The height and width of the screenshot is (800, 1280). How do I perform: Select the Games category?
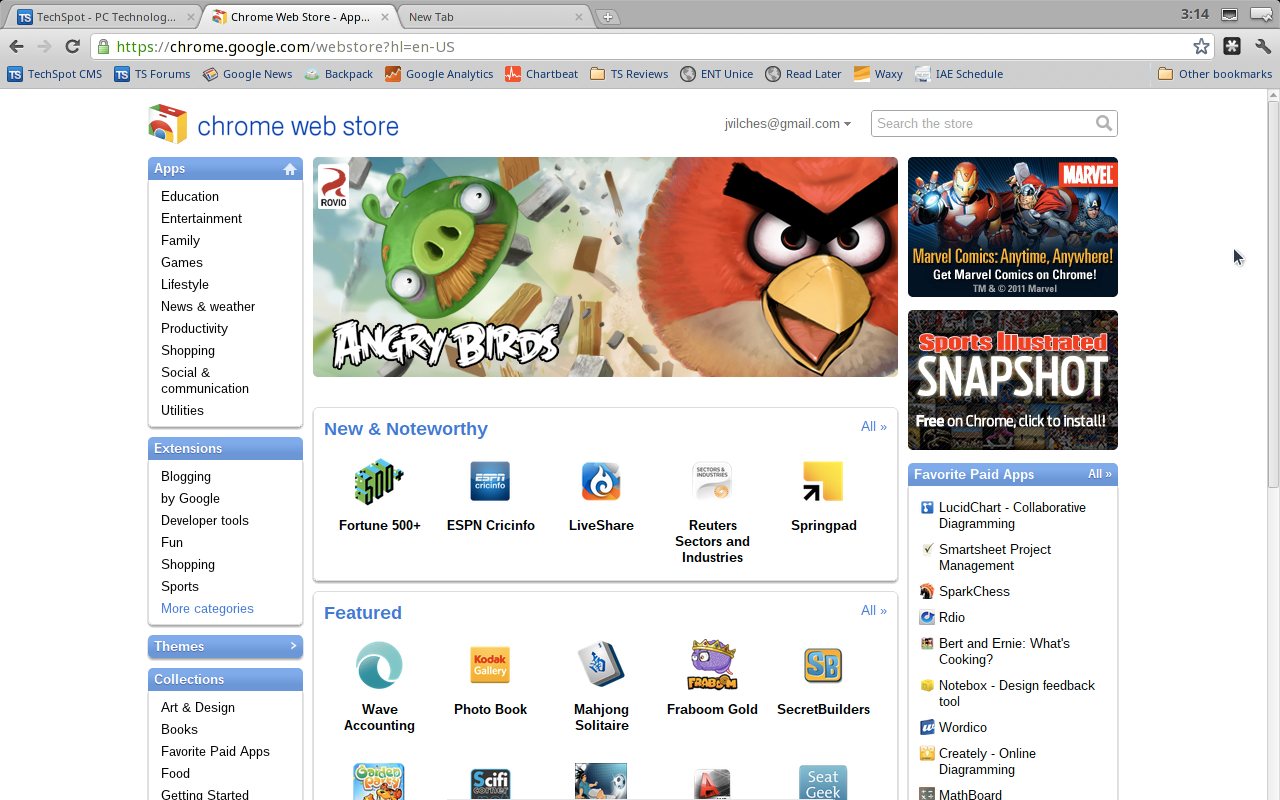pos(182,262)
